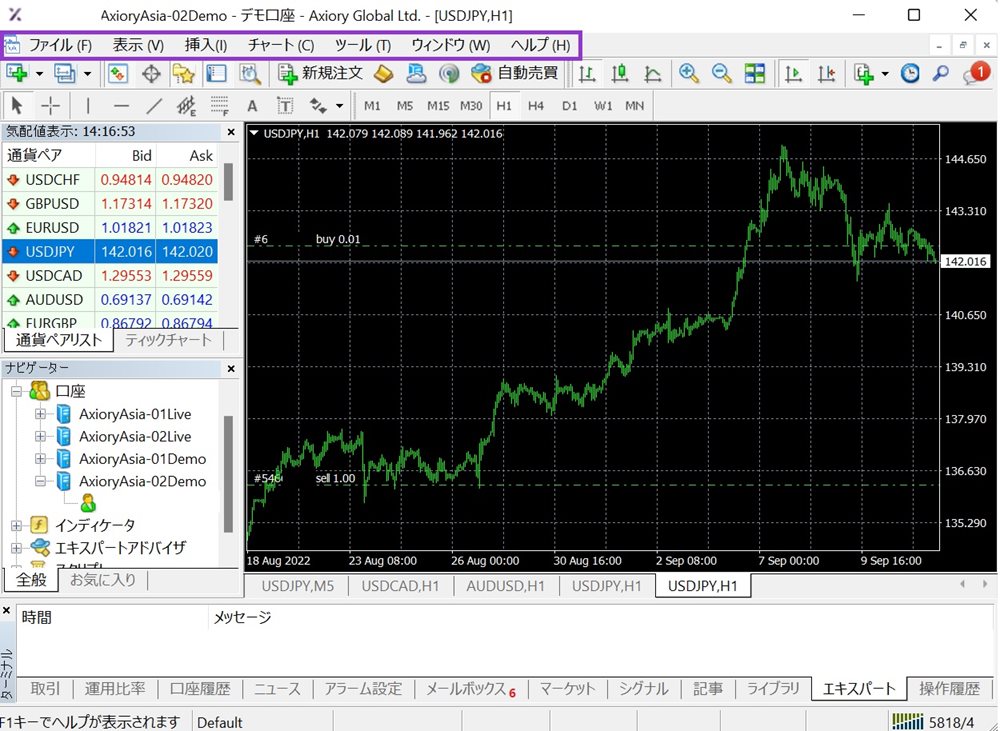Set timeframe to H4
1000x731 pixels.
[536, 106]
